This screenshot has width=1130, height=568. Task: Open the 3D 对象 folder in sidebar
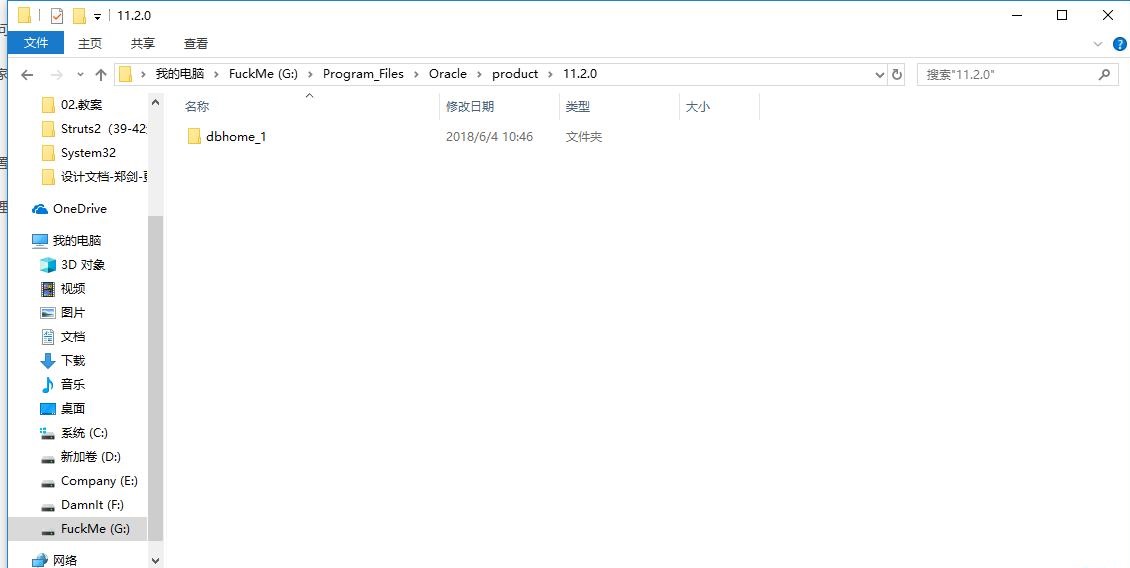[82, 265]
